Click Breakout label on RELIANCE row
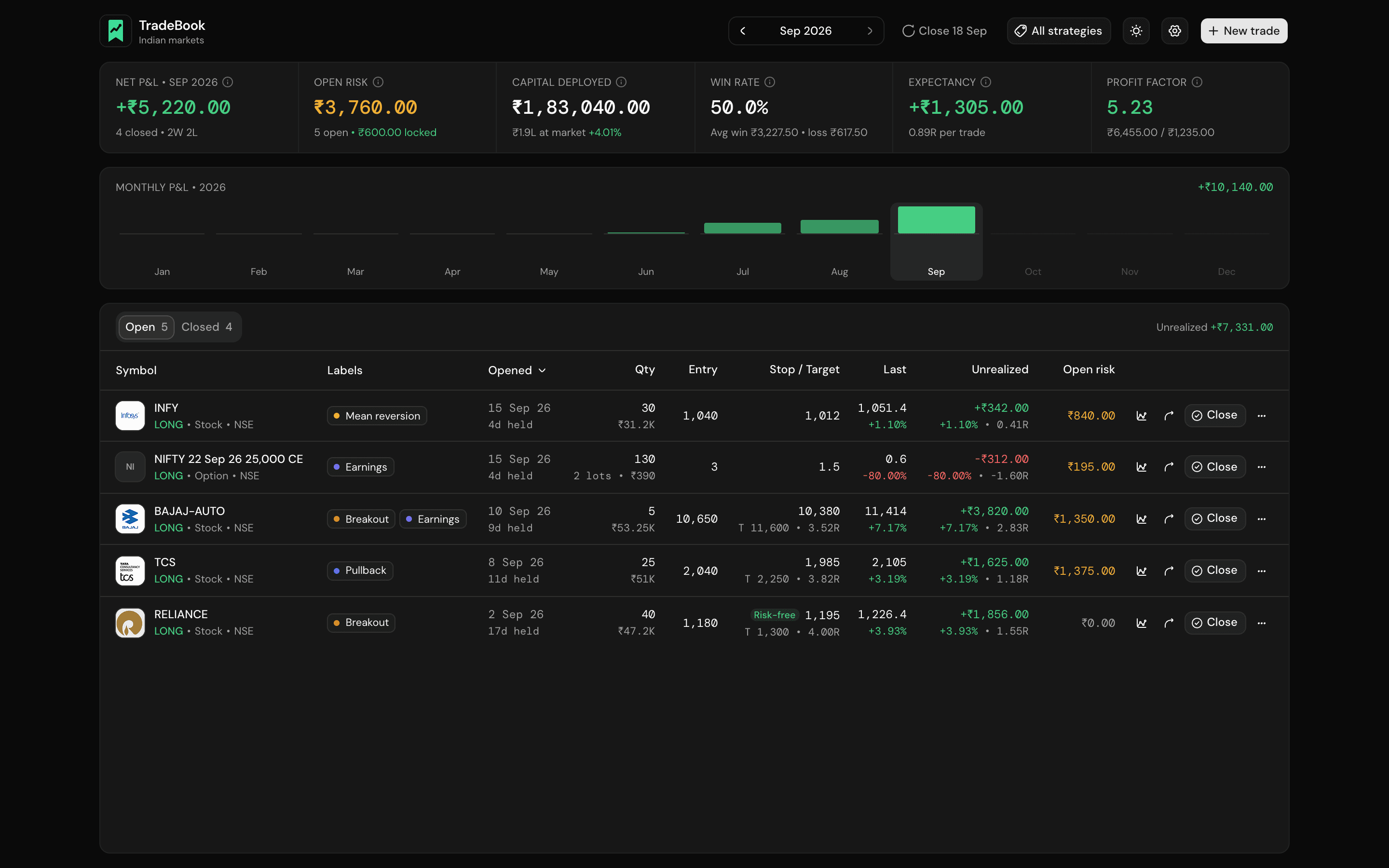Screen dimensions: 1389x868 361,623
